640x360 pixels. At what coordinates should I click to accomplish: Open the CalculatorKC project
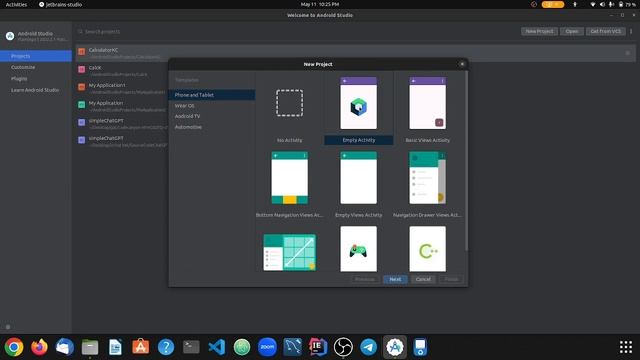coord(355,53)
